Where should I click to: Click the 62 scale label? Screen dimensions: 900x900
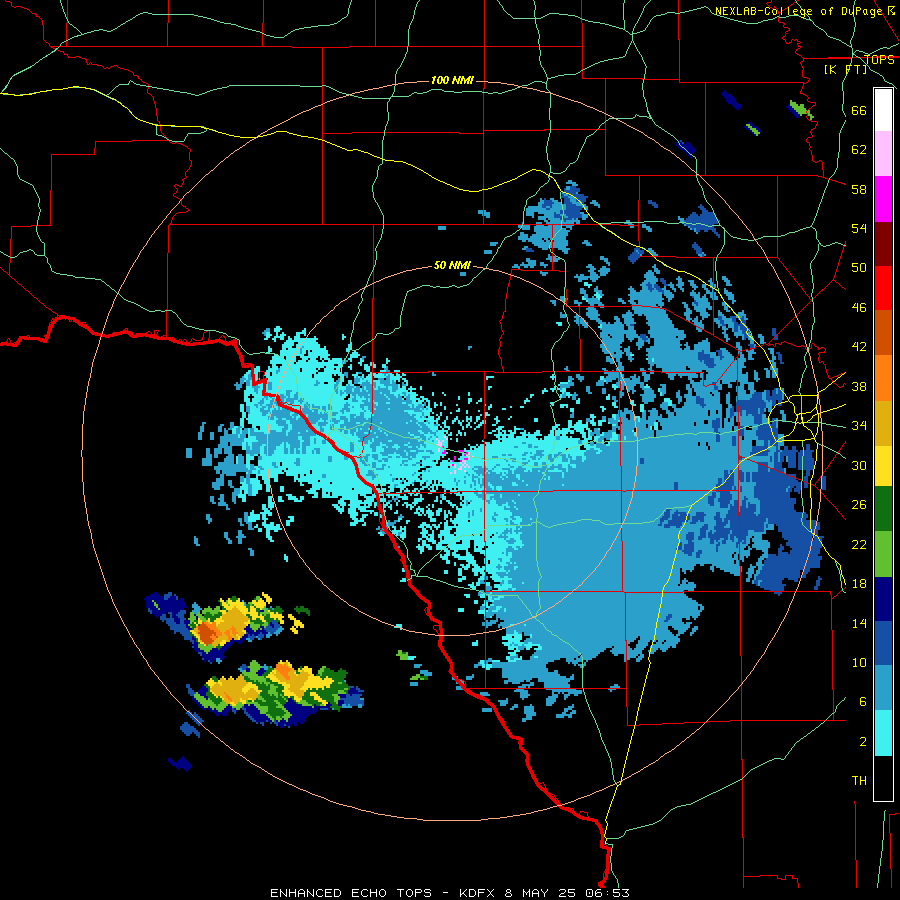click(859, 150)
